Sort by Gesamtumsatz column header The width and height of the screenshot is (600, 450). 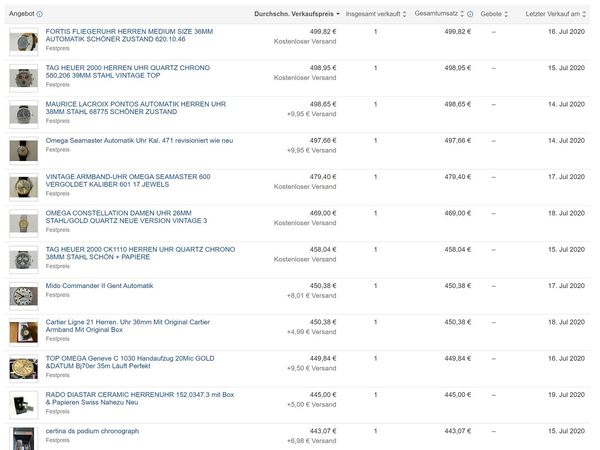click(439, 14)
